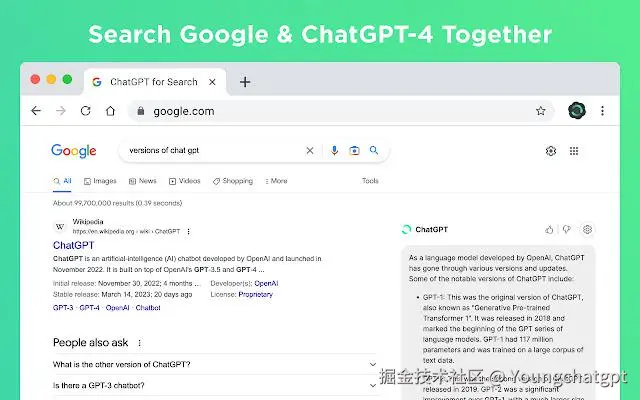This screenshot has height=400, width=640.
Task: Click the address bar showing google.com
Action: pos(341,111)
